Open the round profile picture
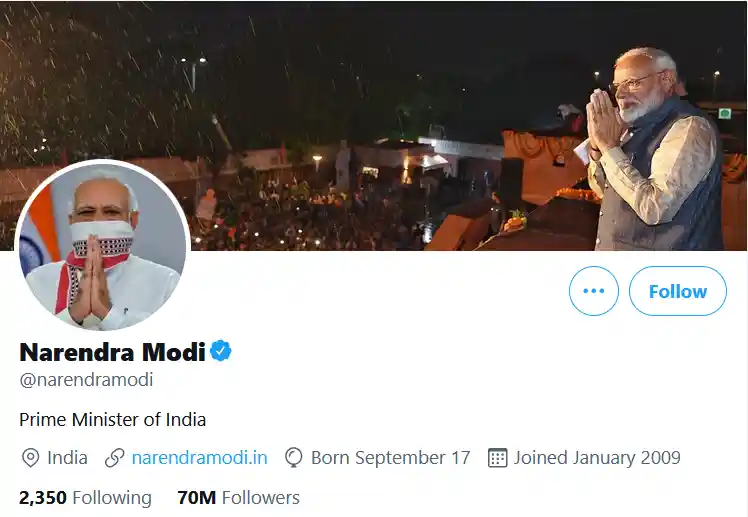This screenshot has width=748, height=517. (x=102, y=246)
